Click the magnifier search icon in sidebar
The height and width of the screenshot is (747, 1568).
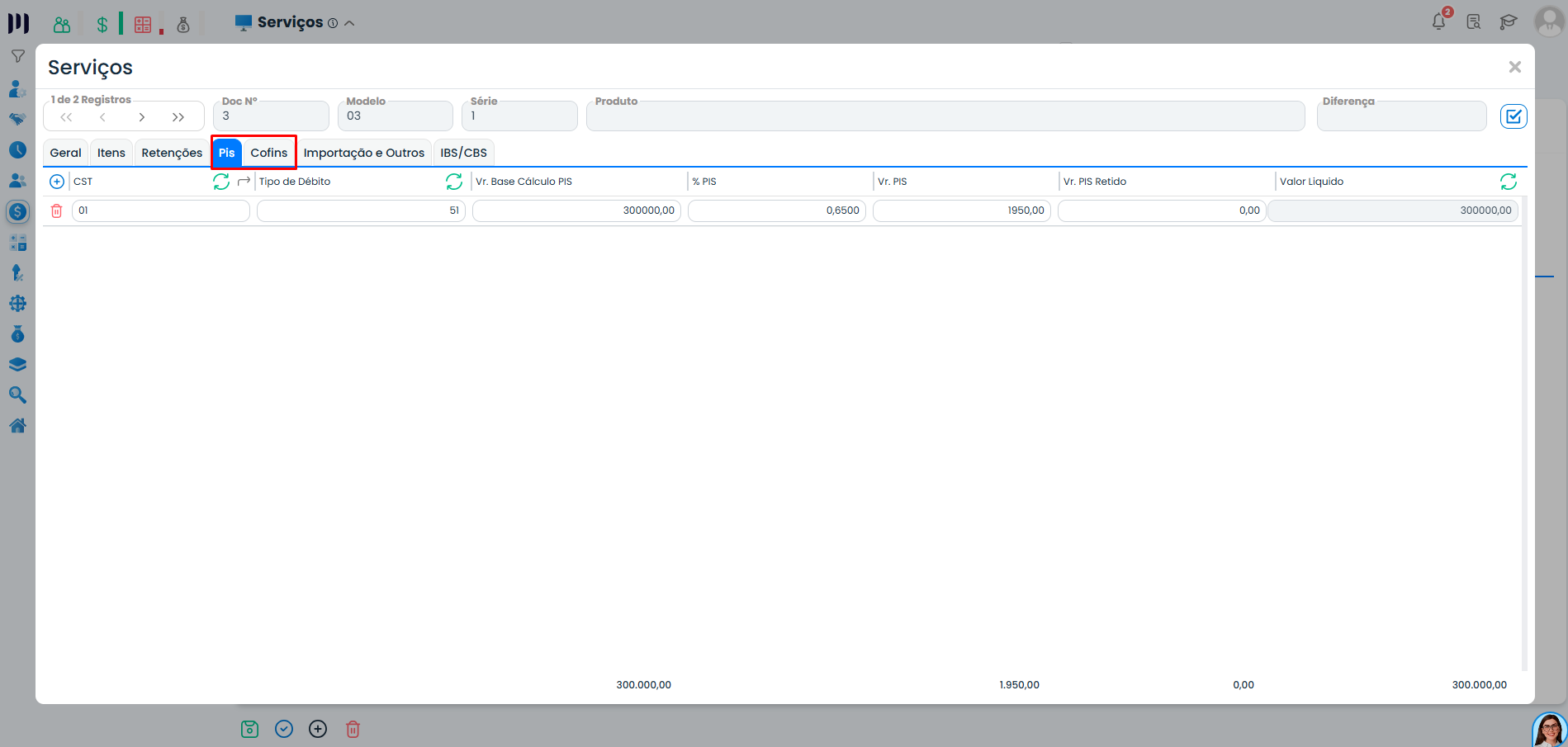pos(17,395)
